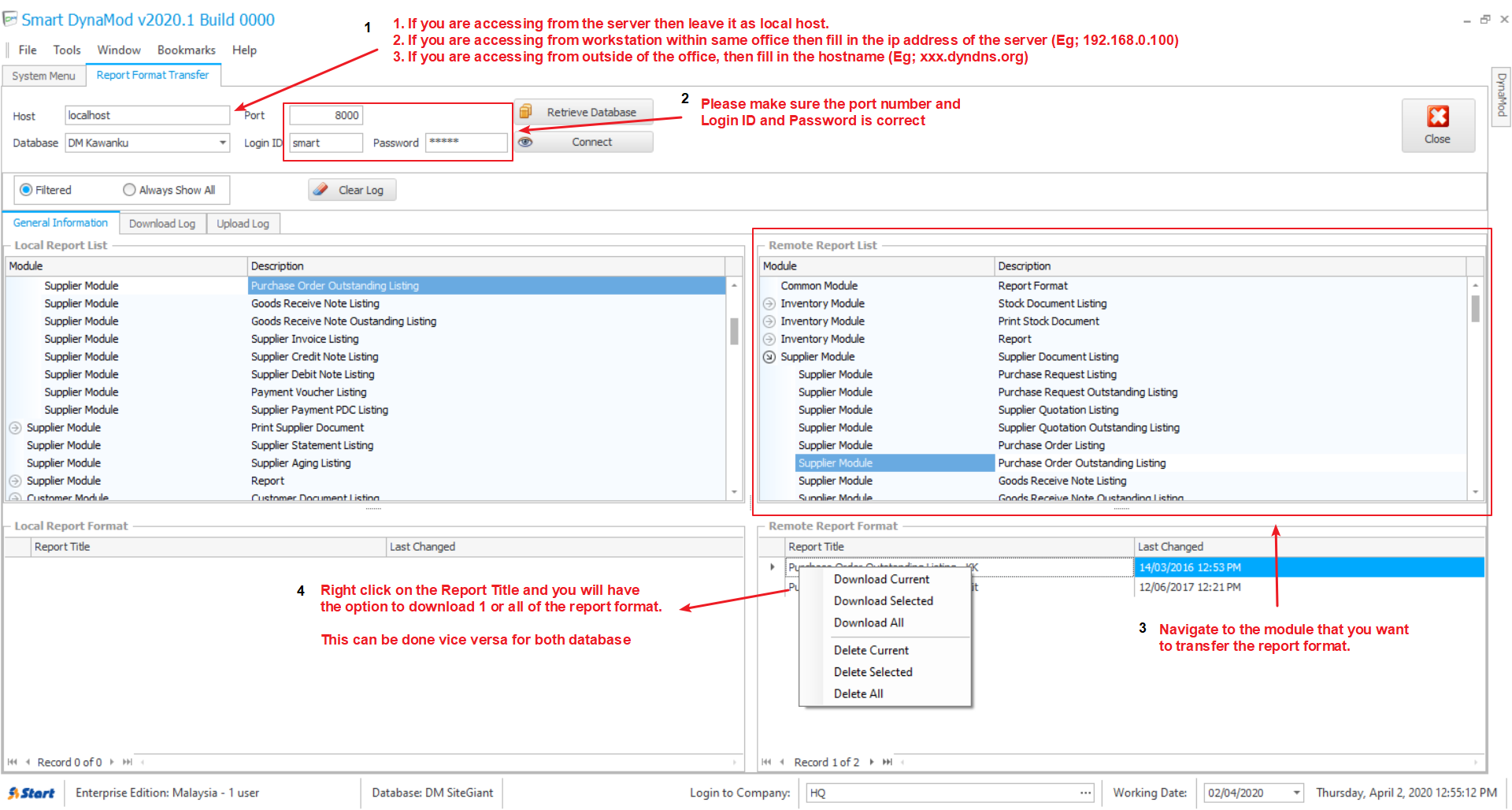Click the Retrieve Database button
The image size is (1512, 810).
[584, 112]
